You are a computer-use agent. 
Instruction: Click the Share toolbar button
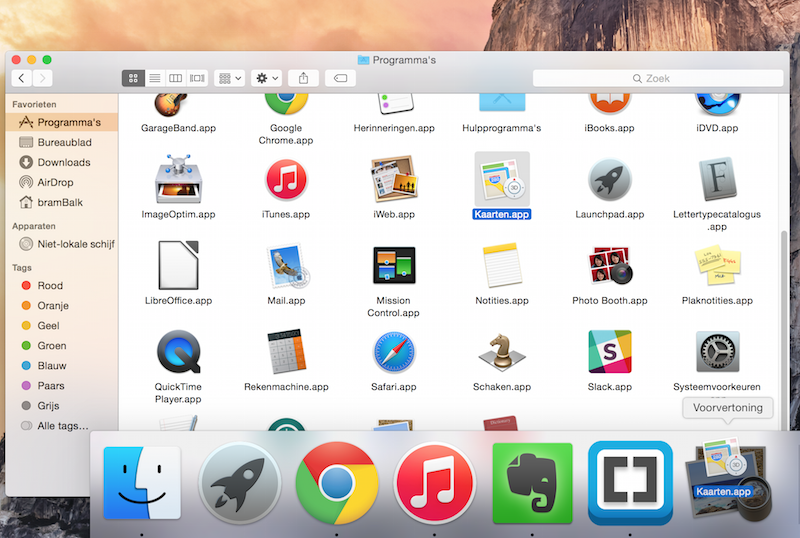(x=304, y=78)
